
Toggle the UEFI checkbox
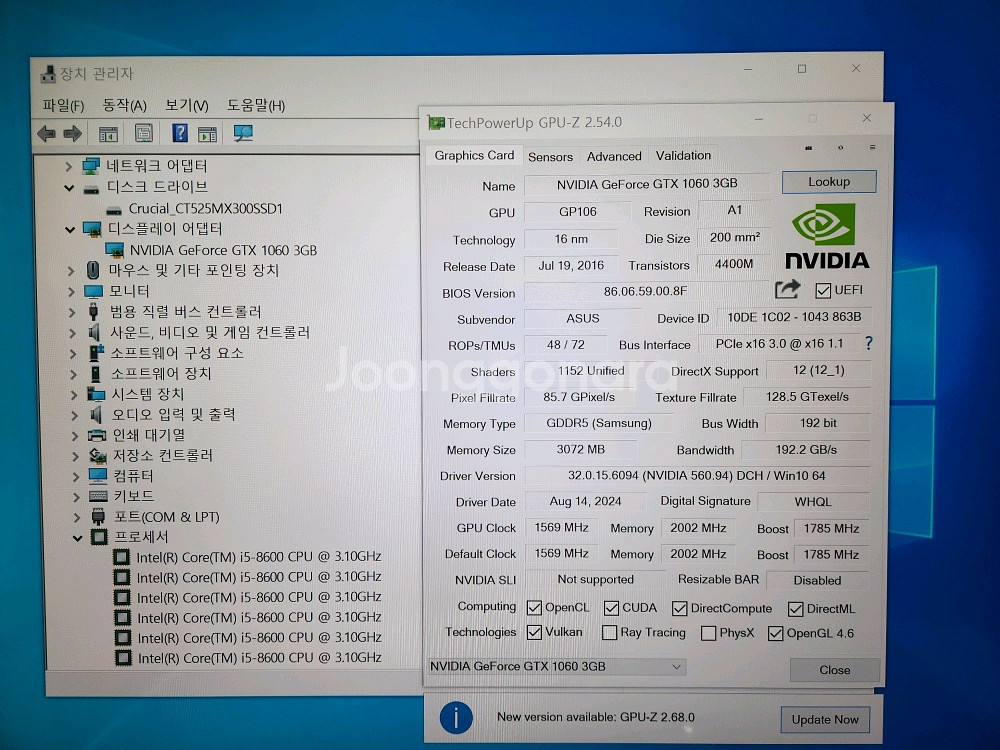823,291
